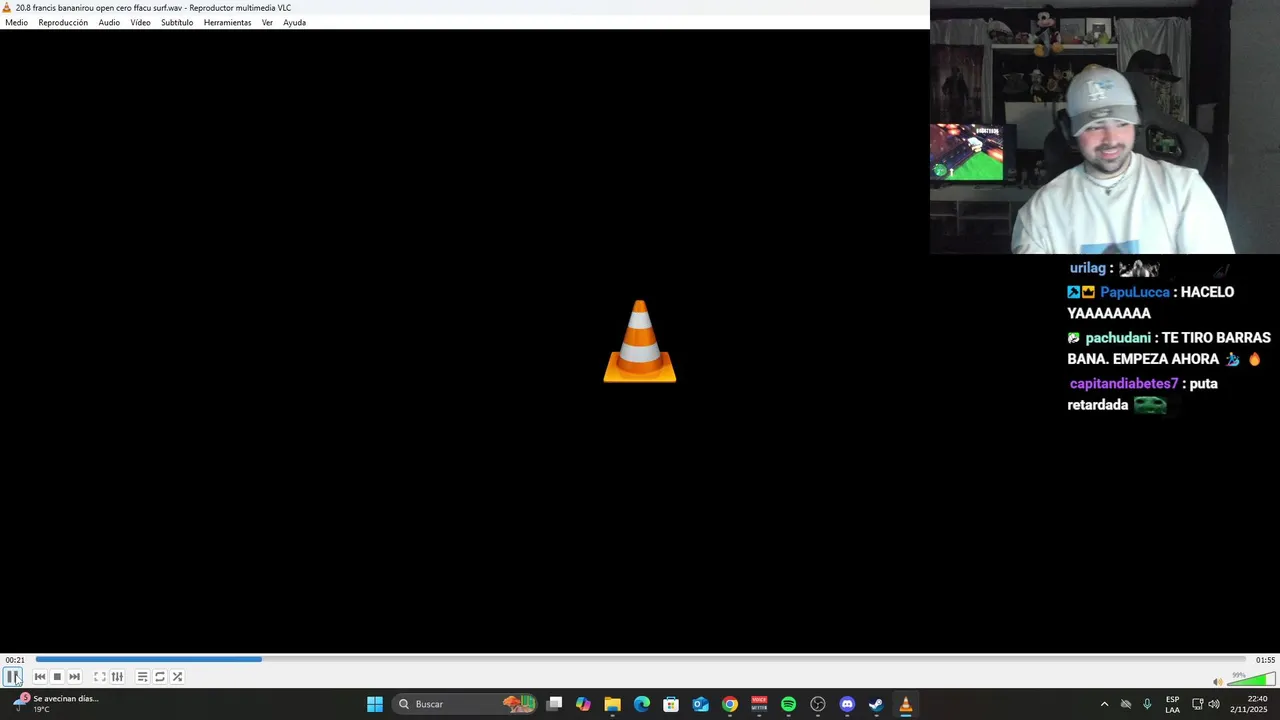Open the Herramientas menu
Viewport: 1280px width, 720px height.
[227, 22]
